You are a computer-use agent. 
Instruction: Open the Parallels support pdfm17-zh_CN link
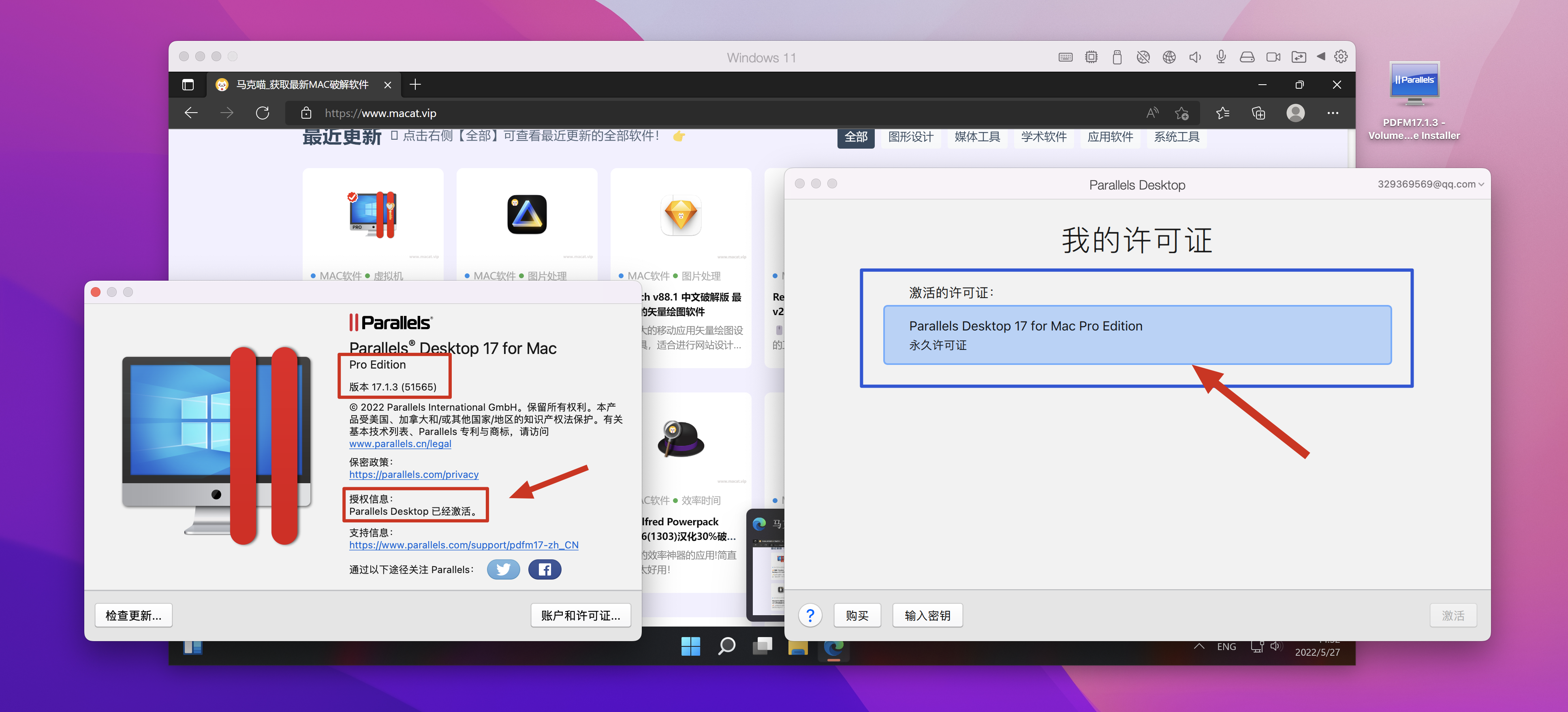point(464,545)
